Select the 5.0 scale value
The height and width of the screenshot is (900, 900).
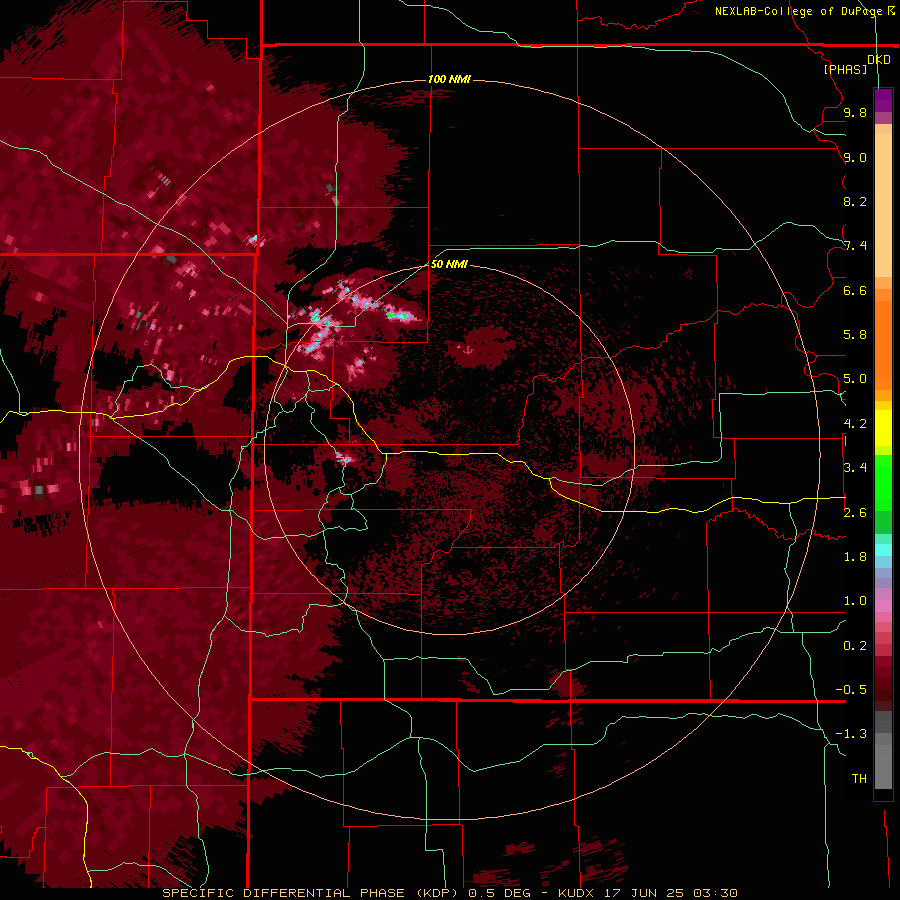[x=855, y=379]
